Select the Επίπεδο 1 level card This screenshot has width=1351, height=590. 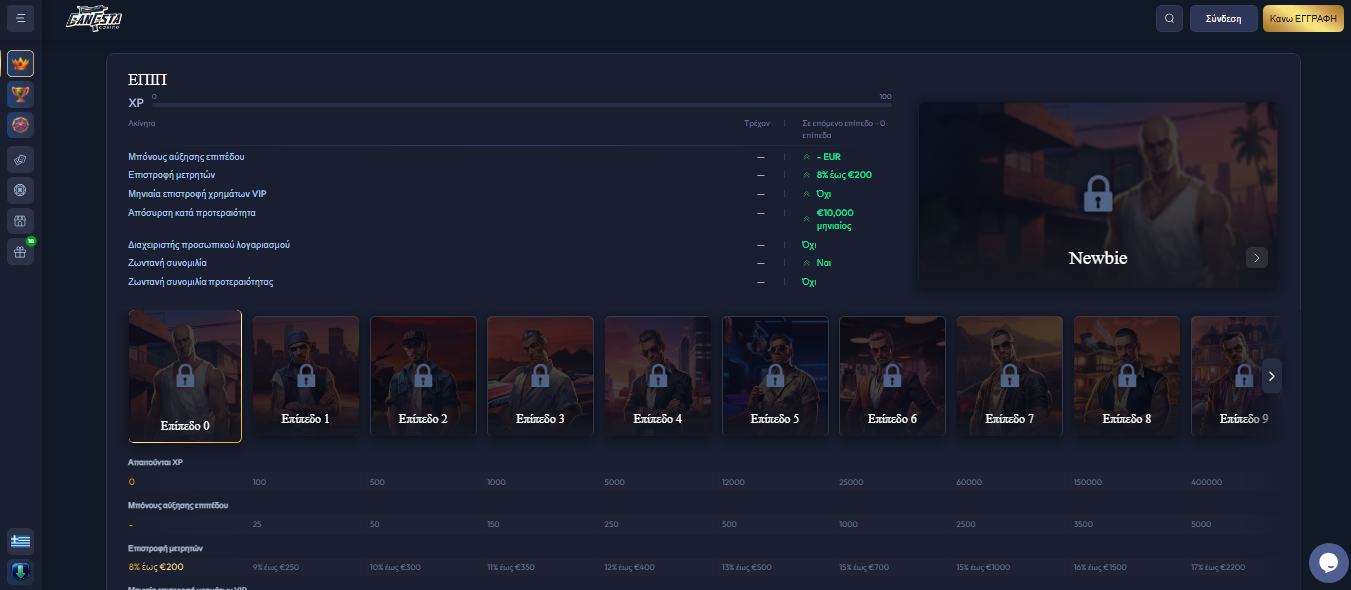[x=305, y=376]
